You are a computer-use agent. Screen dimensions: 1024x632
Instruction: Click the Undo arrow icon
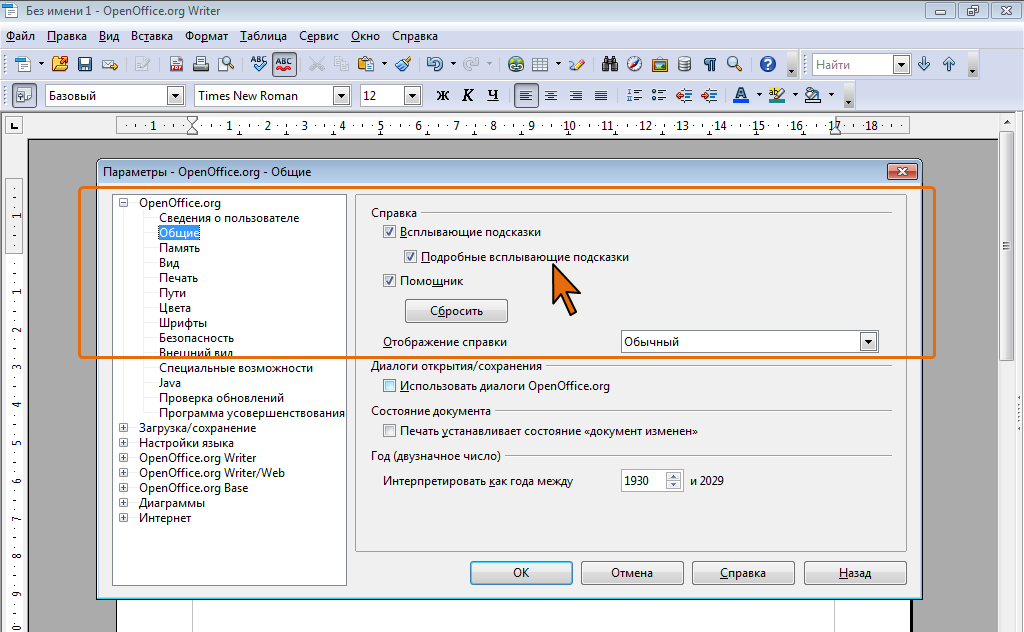pos(434,64)
